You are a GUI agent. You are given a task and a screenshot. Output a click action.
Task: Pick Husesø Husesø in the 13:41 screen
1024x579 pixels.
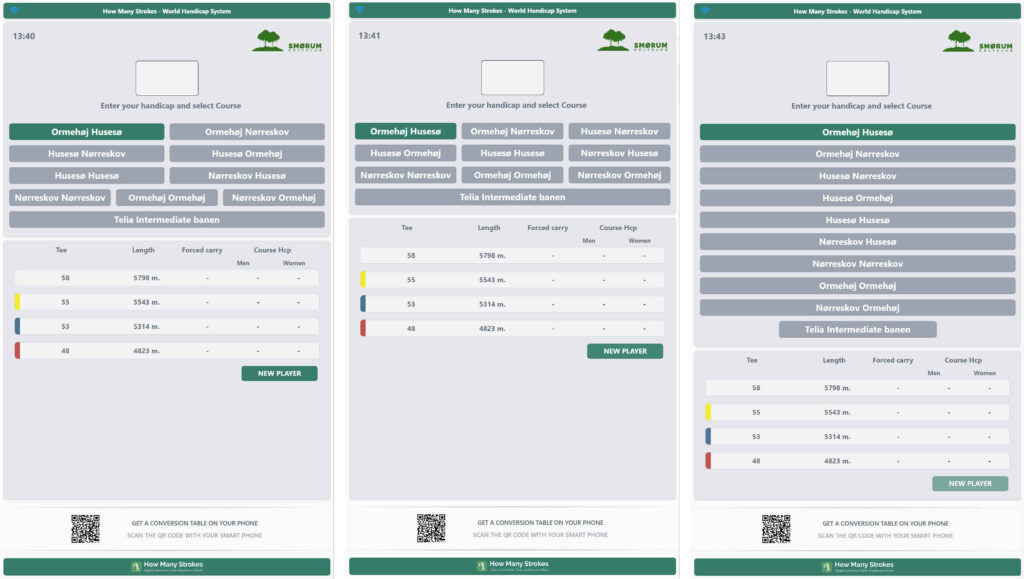pyautogui.click(x=513, y=153)
